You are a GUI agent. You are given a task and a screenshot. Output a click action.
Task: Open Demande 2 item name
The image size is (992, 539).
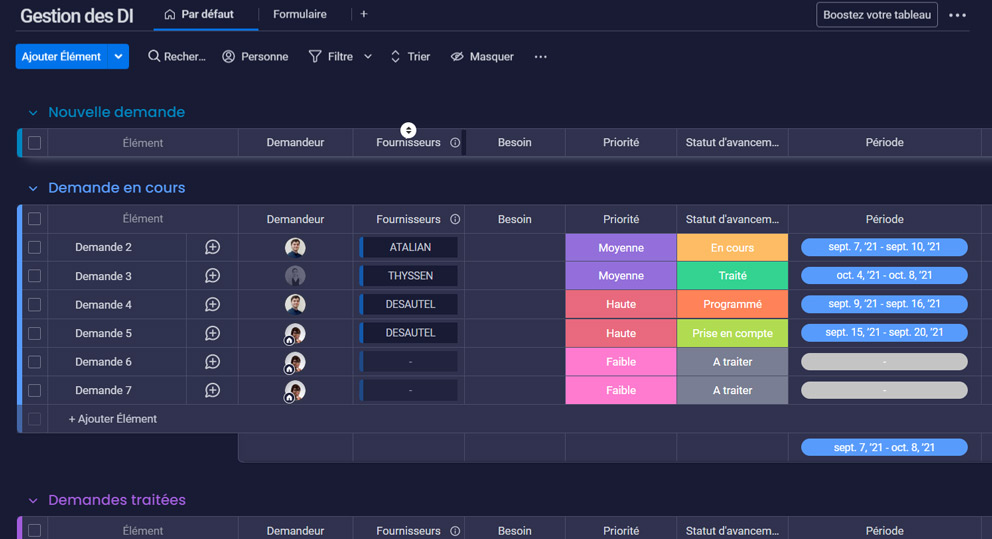click(x=103, y=247)
